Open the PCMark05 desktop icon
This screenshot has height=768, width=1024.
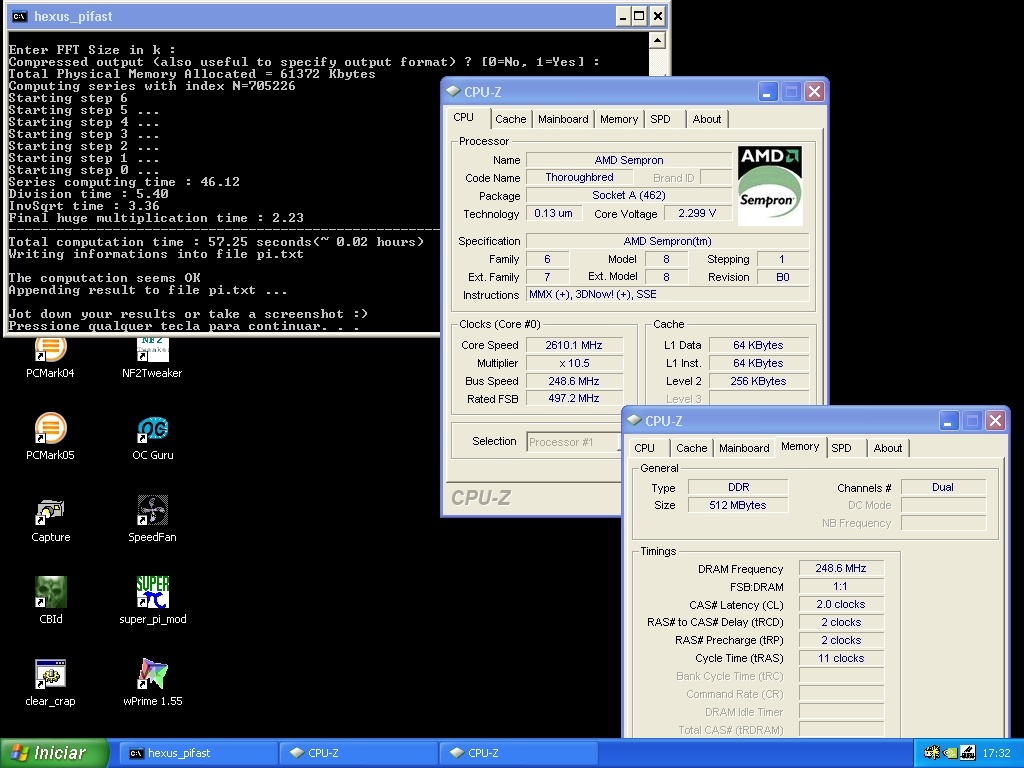pyautogui.click(x=50, y=436)
